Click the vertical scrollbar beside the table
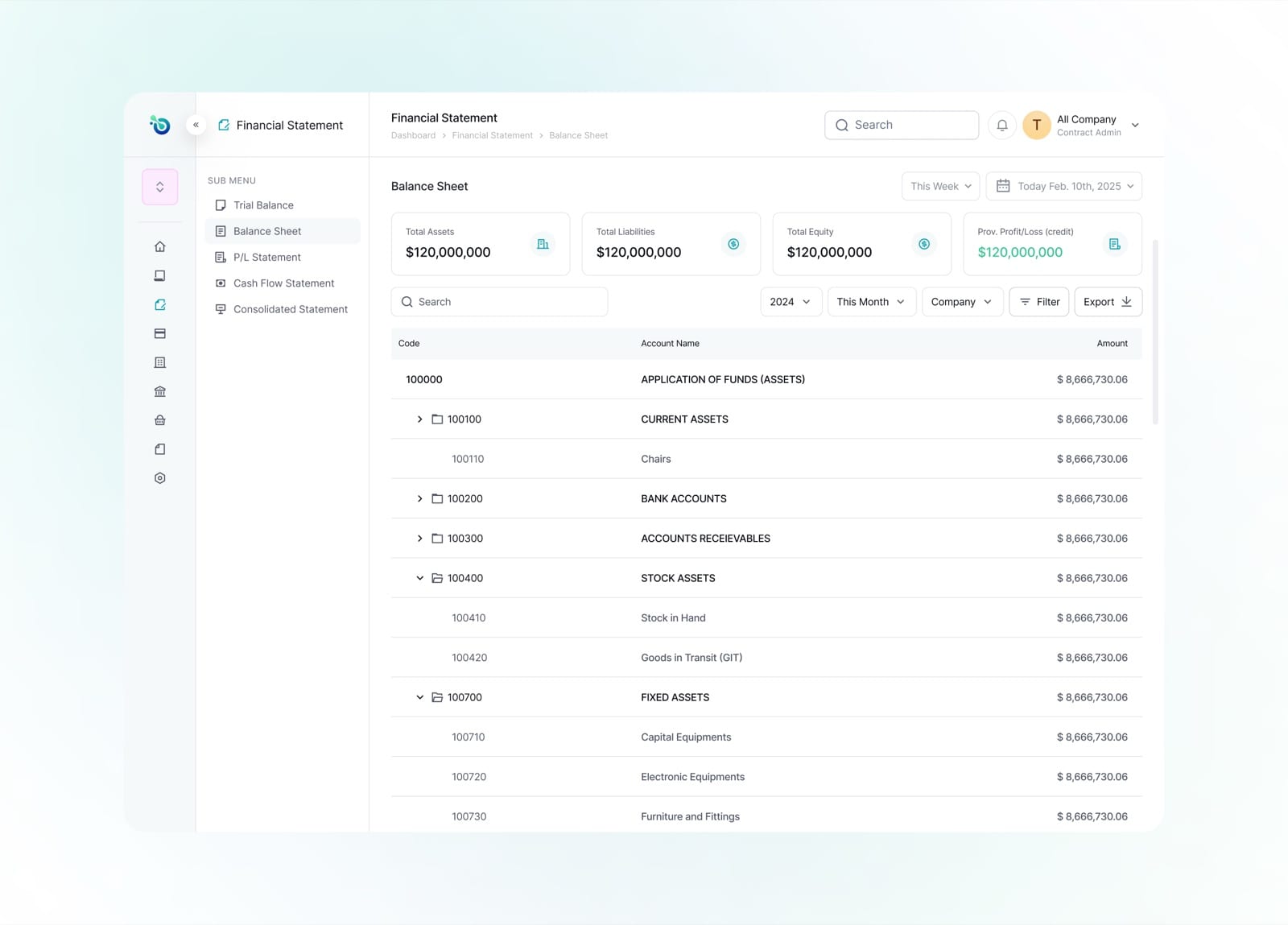Screen dimensions: 1288x925 point(1155,332)
